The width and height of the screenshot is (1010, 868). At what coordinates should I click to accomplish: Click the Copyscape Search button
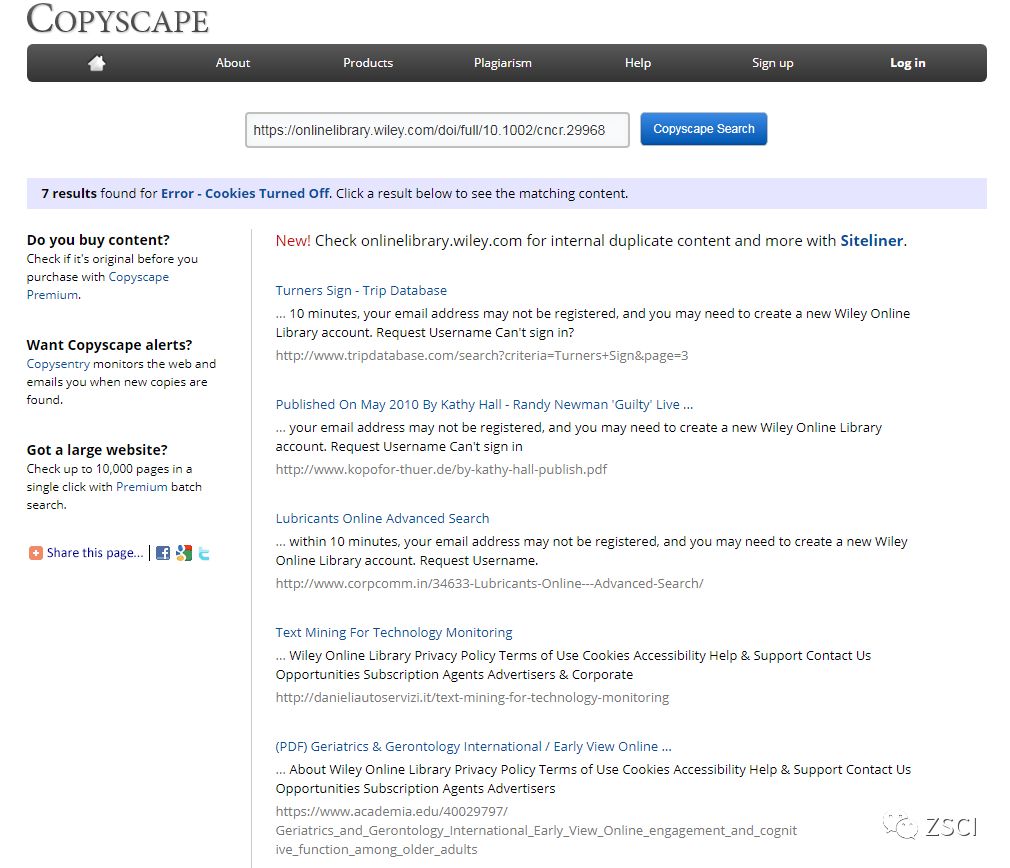tap(703, 129)
